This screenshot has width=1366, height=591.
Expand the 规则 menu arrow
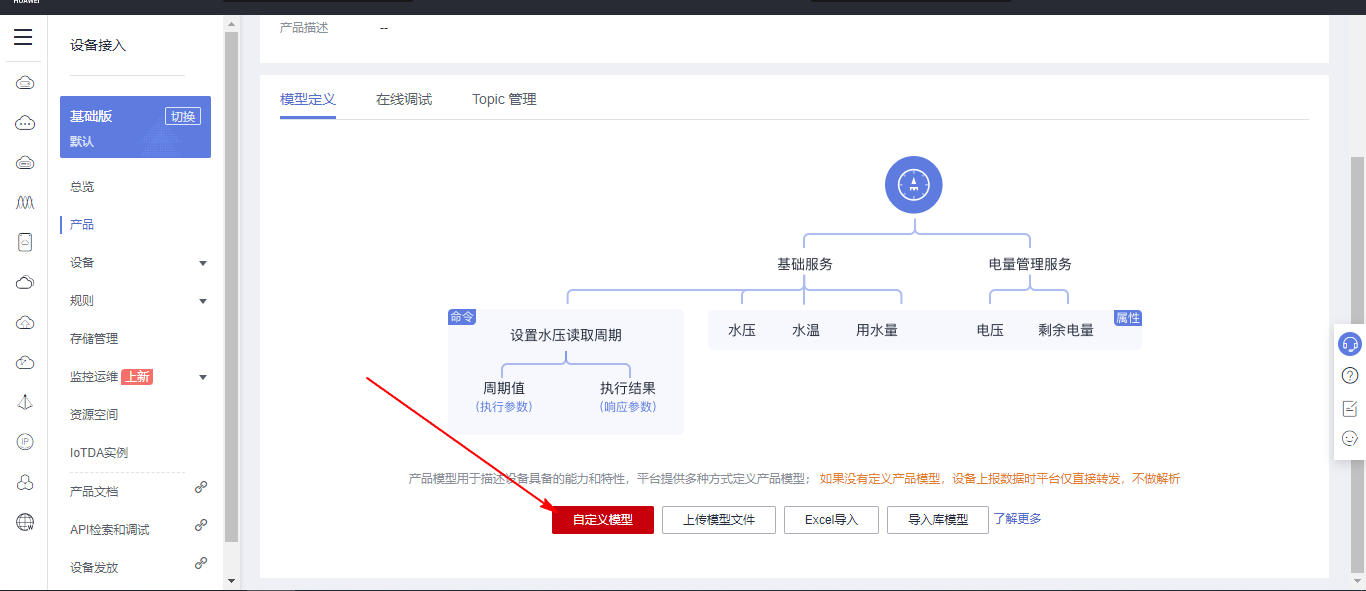coord(203,301)
